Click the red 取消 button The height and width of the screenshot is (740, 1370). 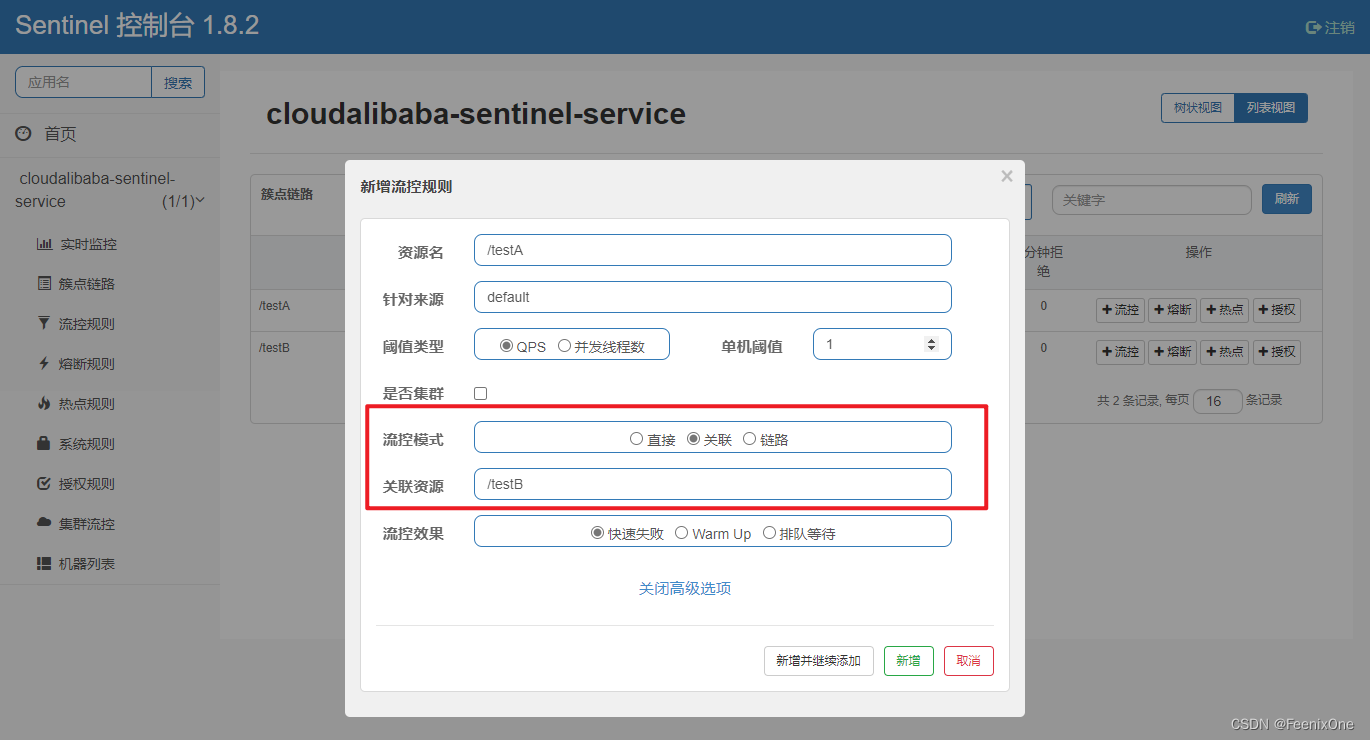(x=969, y=661)
